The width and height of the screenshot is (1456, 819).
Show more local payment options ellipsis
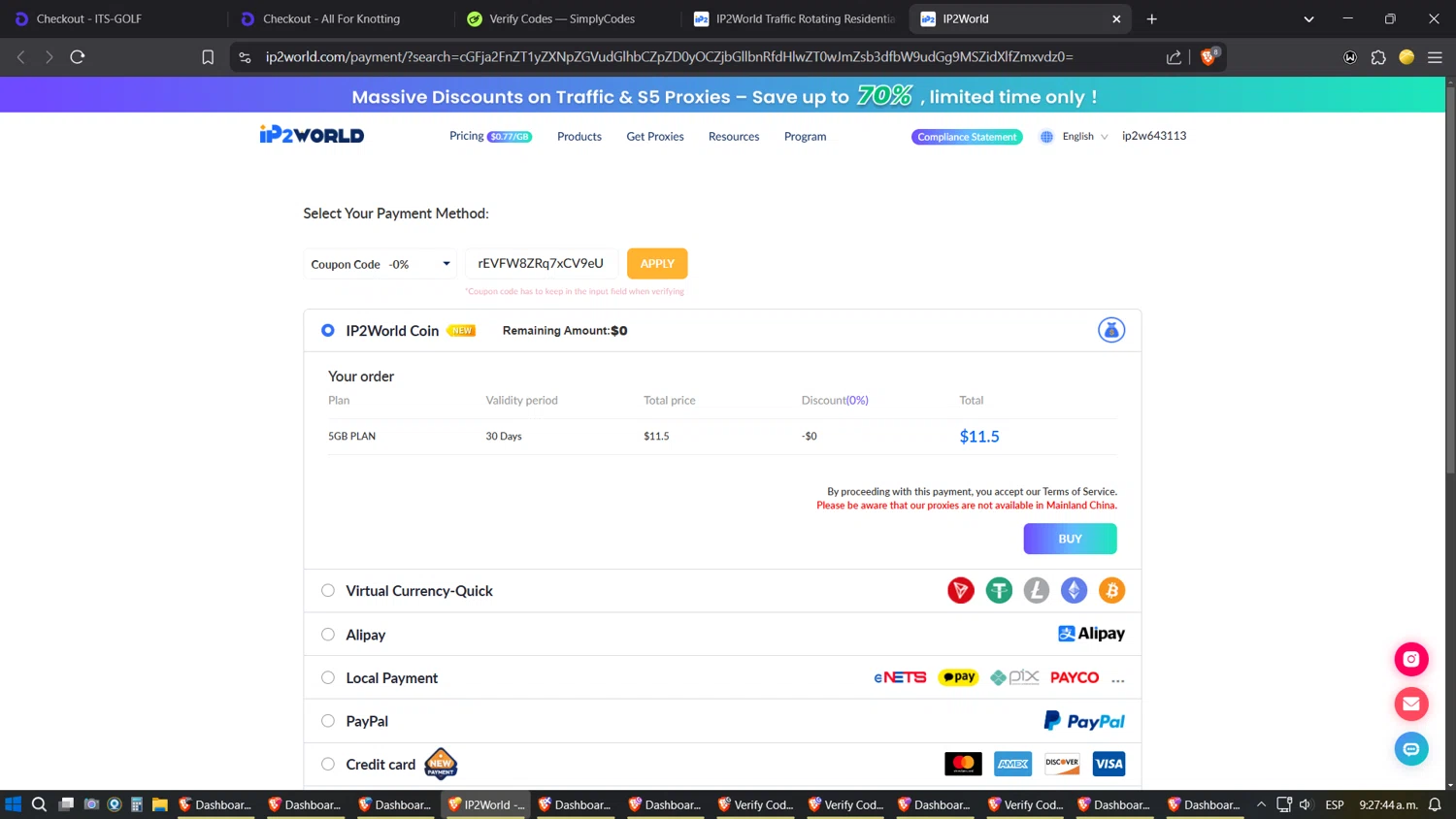click(1118, 680)
